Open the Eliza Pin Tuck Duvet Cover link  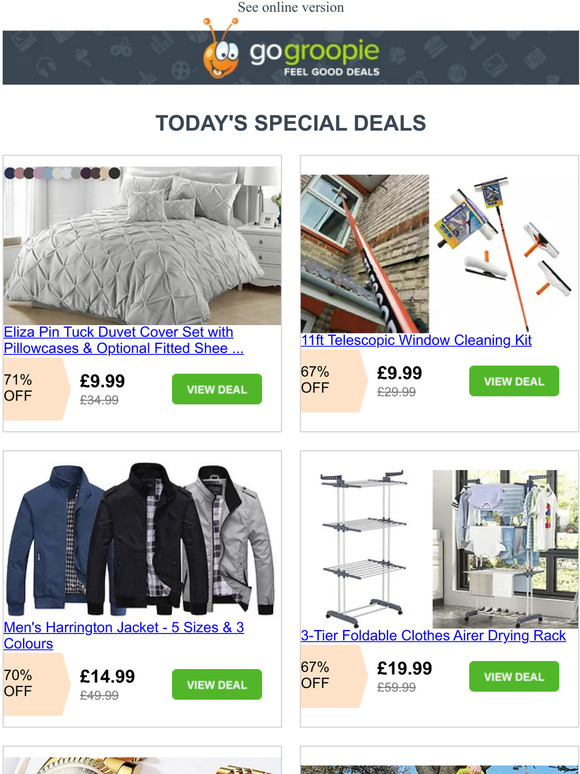click(x=123, y=340)
